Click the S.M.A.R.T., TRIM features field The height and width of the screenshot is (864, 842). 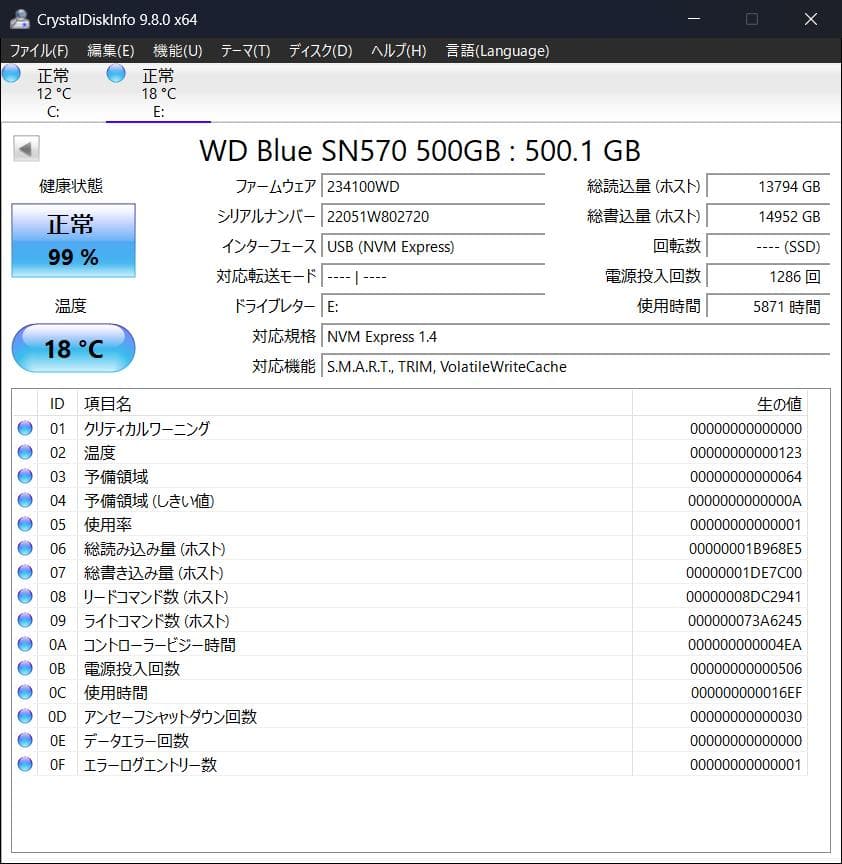(575, 366)
